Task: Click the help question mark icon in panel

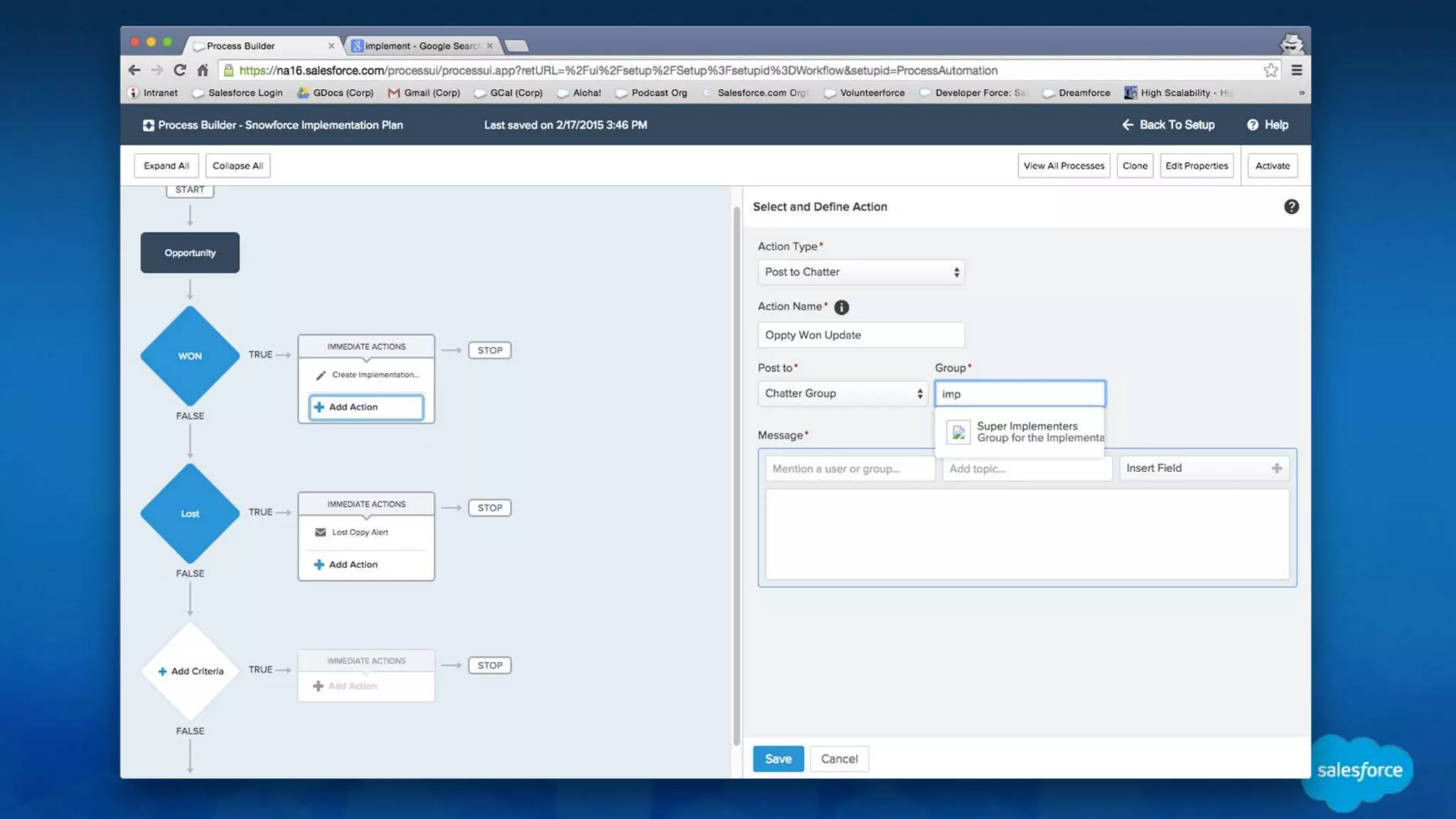Action: [x=1291, y=207]
